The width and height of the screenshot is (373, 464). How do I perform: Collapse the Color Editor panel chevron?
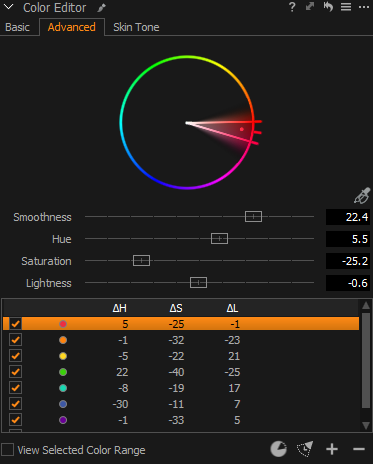(8, 7)
